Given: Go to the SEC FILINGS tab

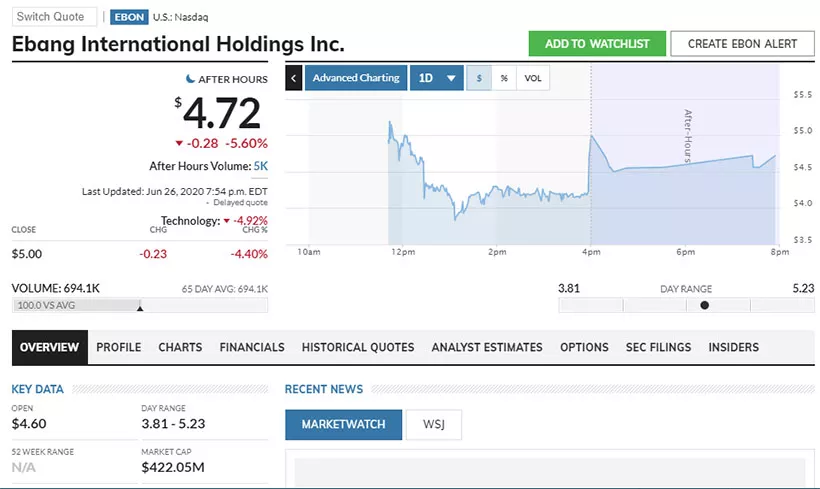Looking at the screenshot, I should [x=658, y=347].
